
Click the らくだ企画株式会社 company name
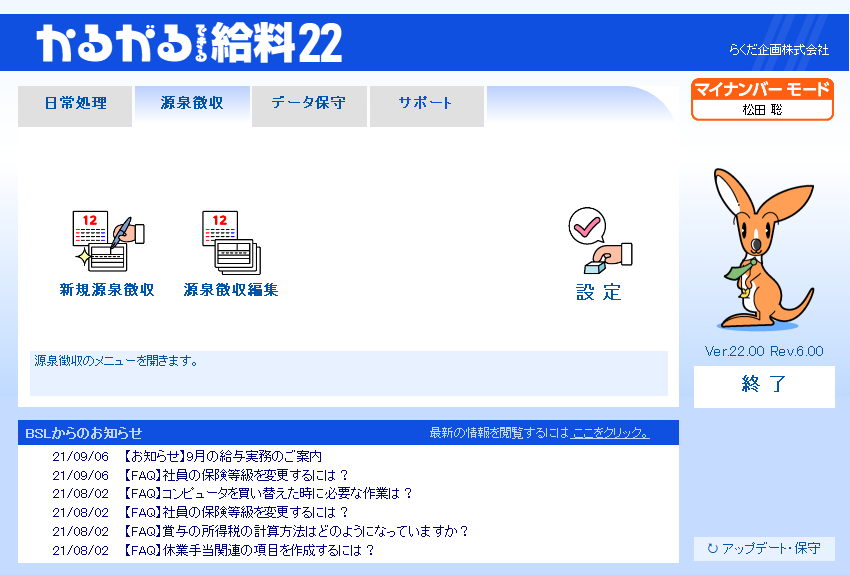779,50
